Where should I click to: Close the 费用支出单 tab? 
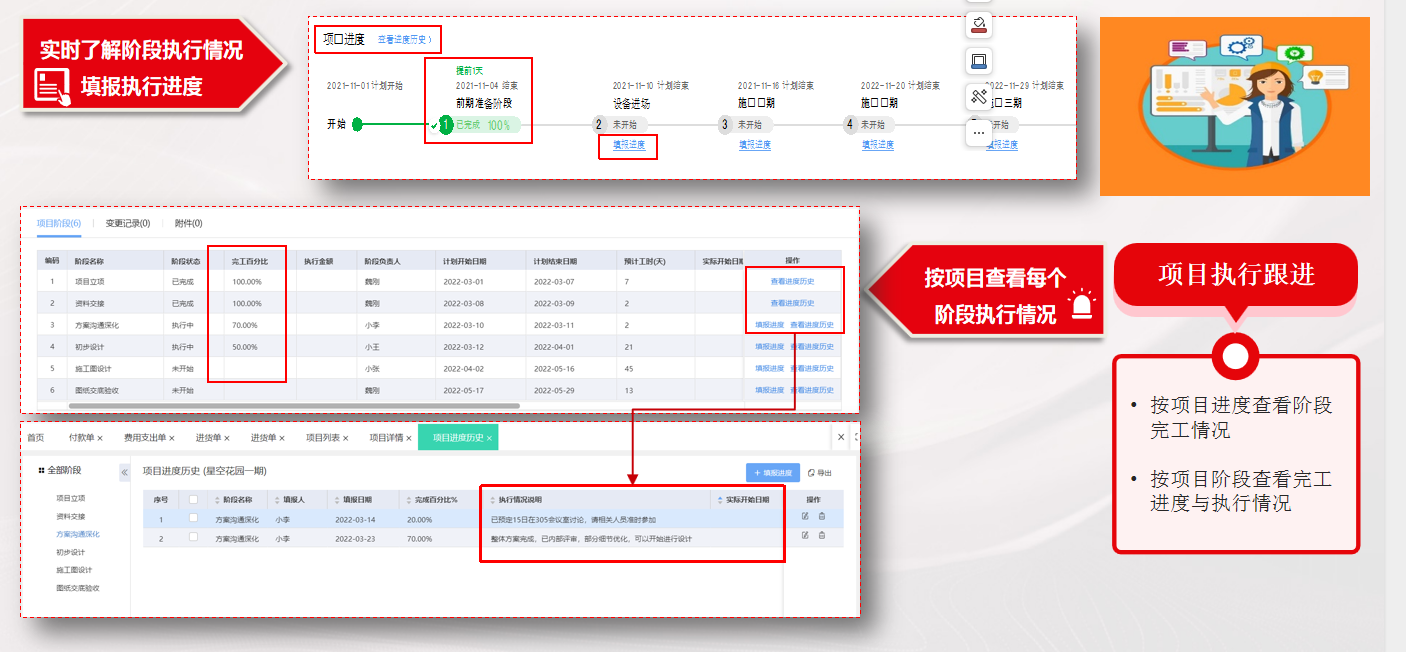pos(172,438)
